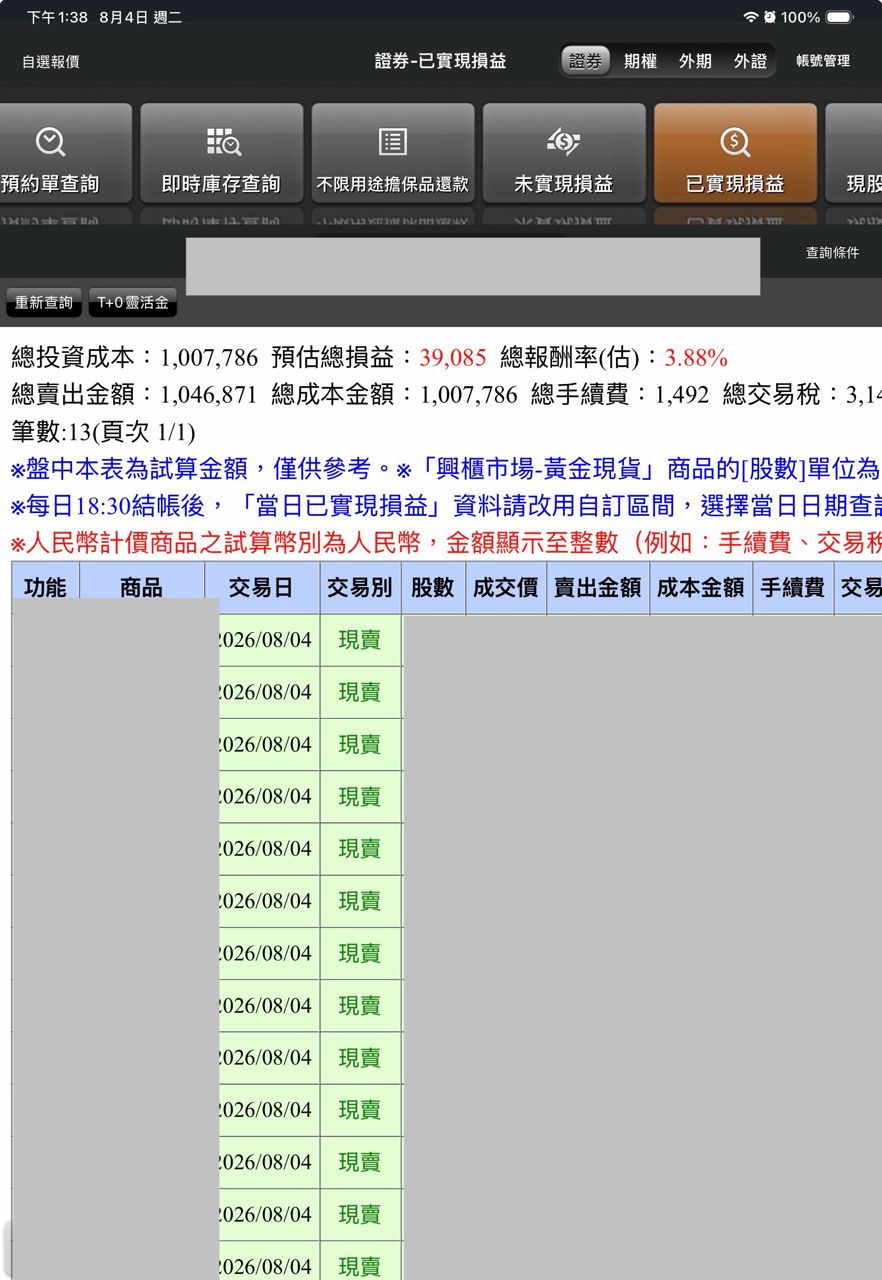Switch to 外證 tab
This screenshot has width=882, height=1280.
(750, 61)
